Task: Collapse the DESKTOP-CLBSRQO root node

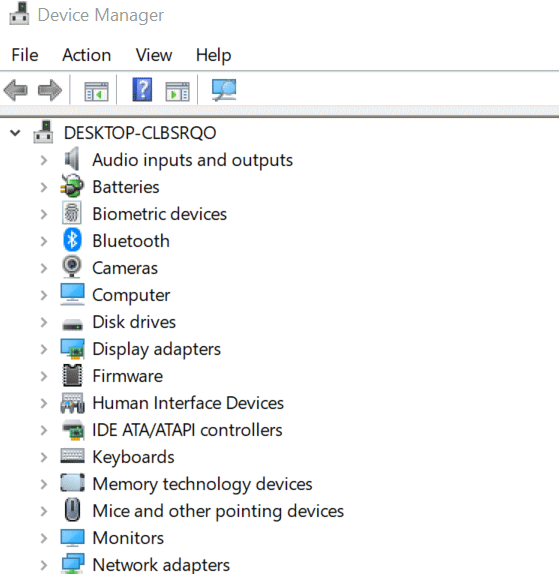Action: (x=15, y=133)
